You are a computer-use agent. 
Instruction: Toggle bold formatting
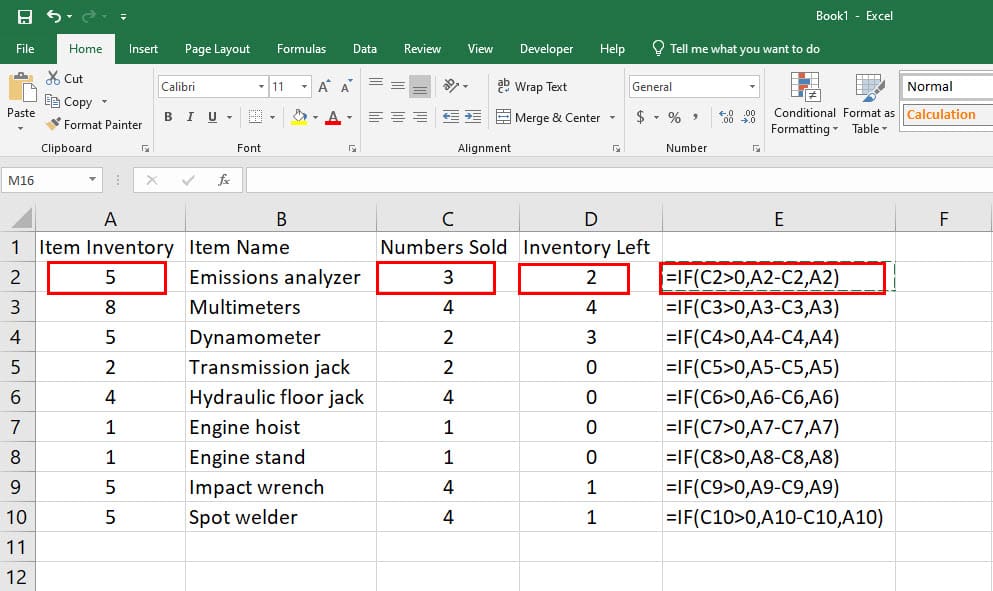click(x=168, y=117)
